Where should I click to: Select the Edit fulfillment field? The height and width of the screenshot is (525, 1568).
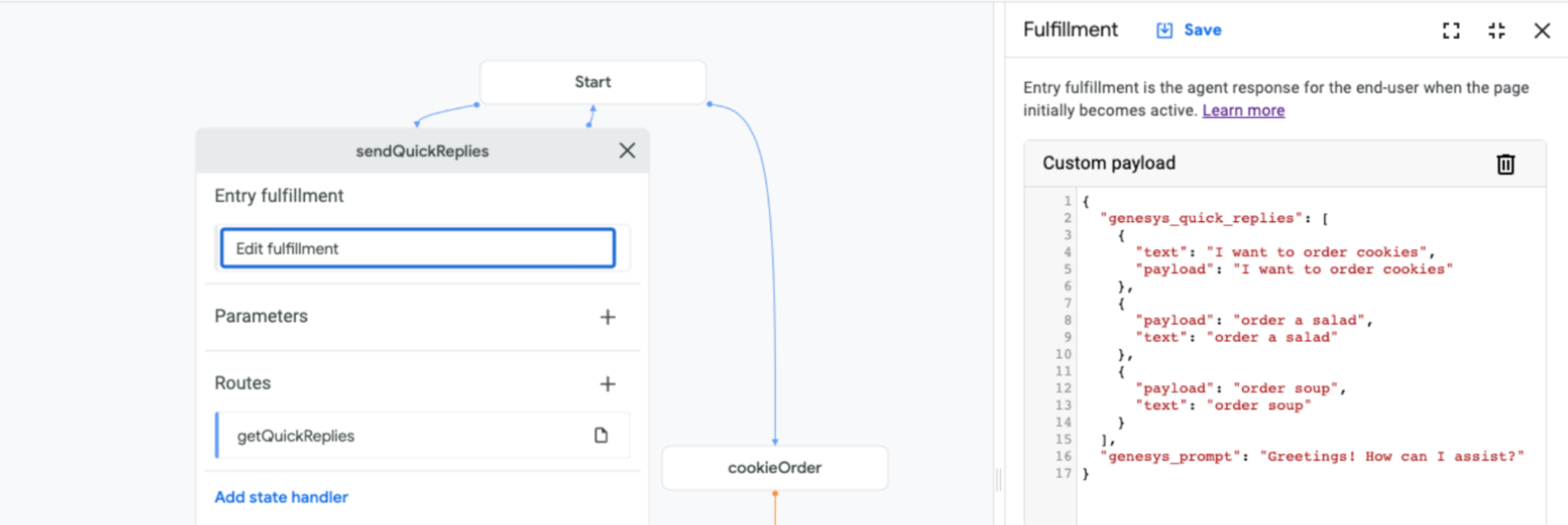pyautogui.click(x=417, y=248)
